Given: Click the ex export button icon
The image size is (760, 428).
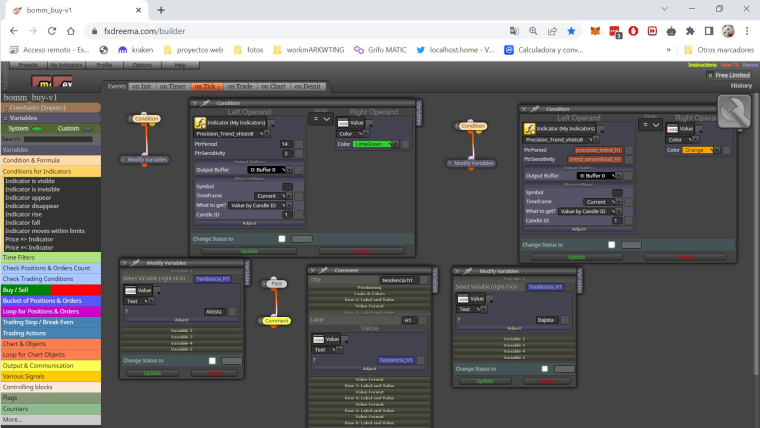Looking at the screenshot, I should click(x=63, y=82).
